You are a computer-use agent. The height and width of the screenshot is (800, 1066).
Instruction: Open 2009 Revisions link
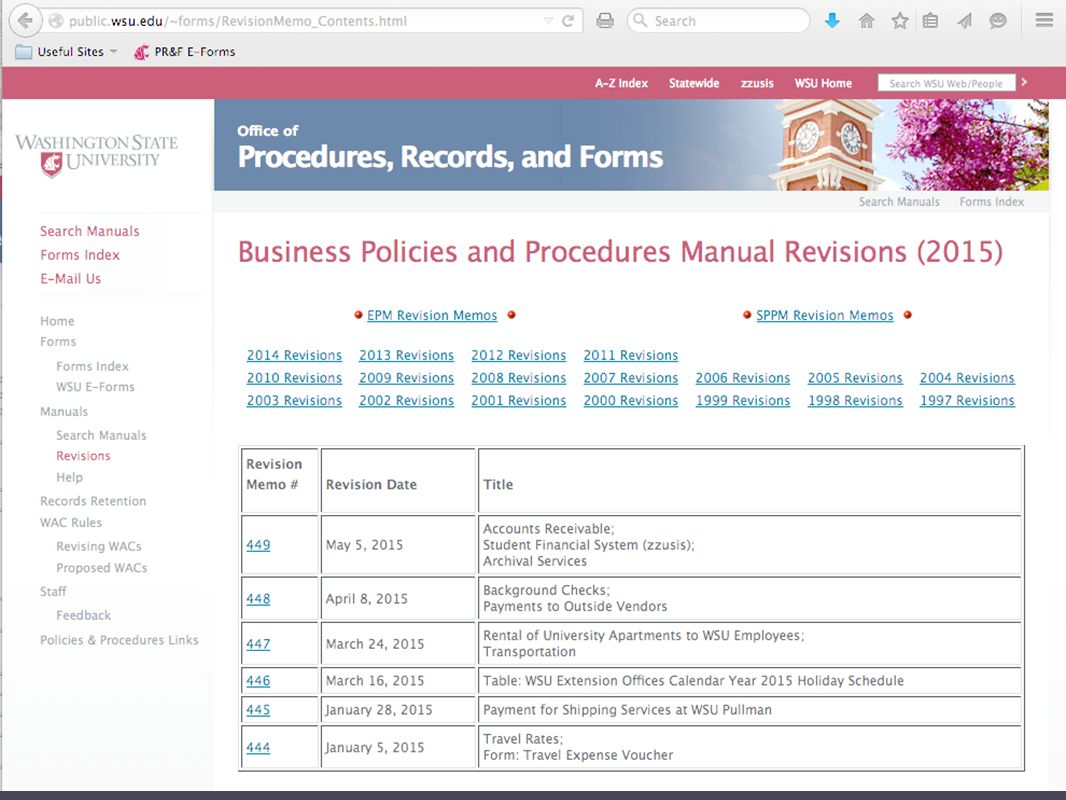(407, 378)
